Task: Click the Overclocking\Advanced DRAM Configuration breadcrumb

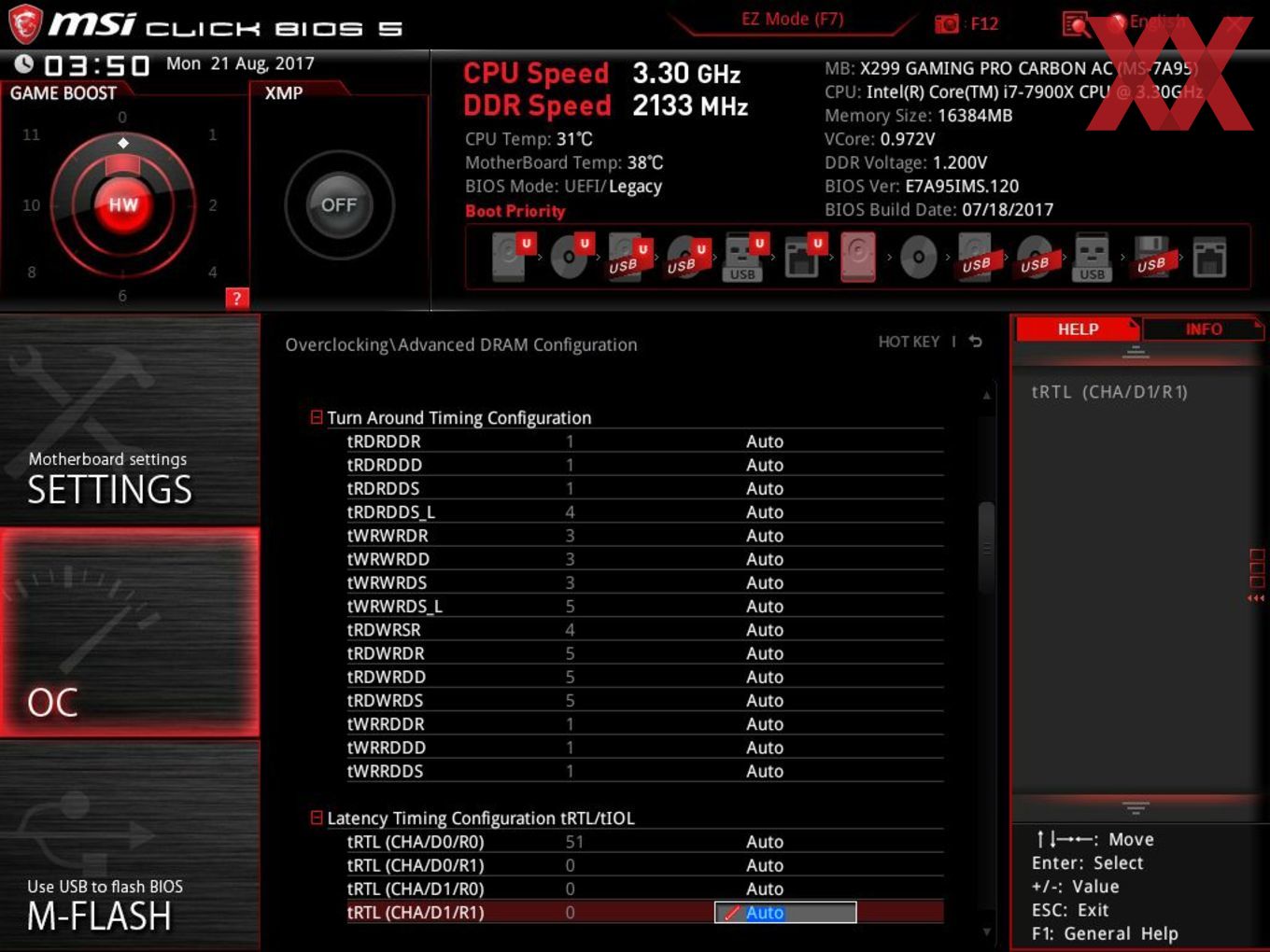Action: (x=461, y=344)
